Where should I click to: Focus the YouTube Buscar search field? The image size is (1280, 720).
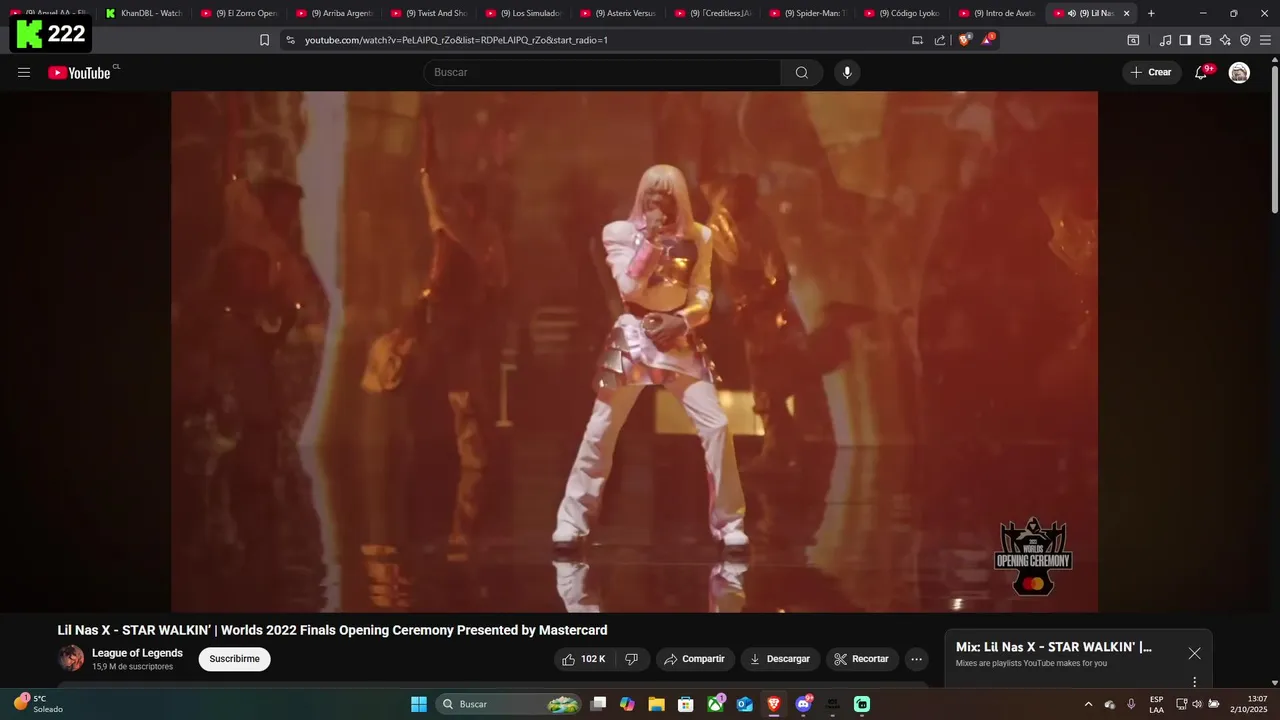602,72
